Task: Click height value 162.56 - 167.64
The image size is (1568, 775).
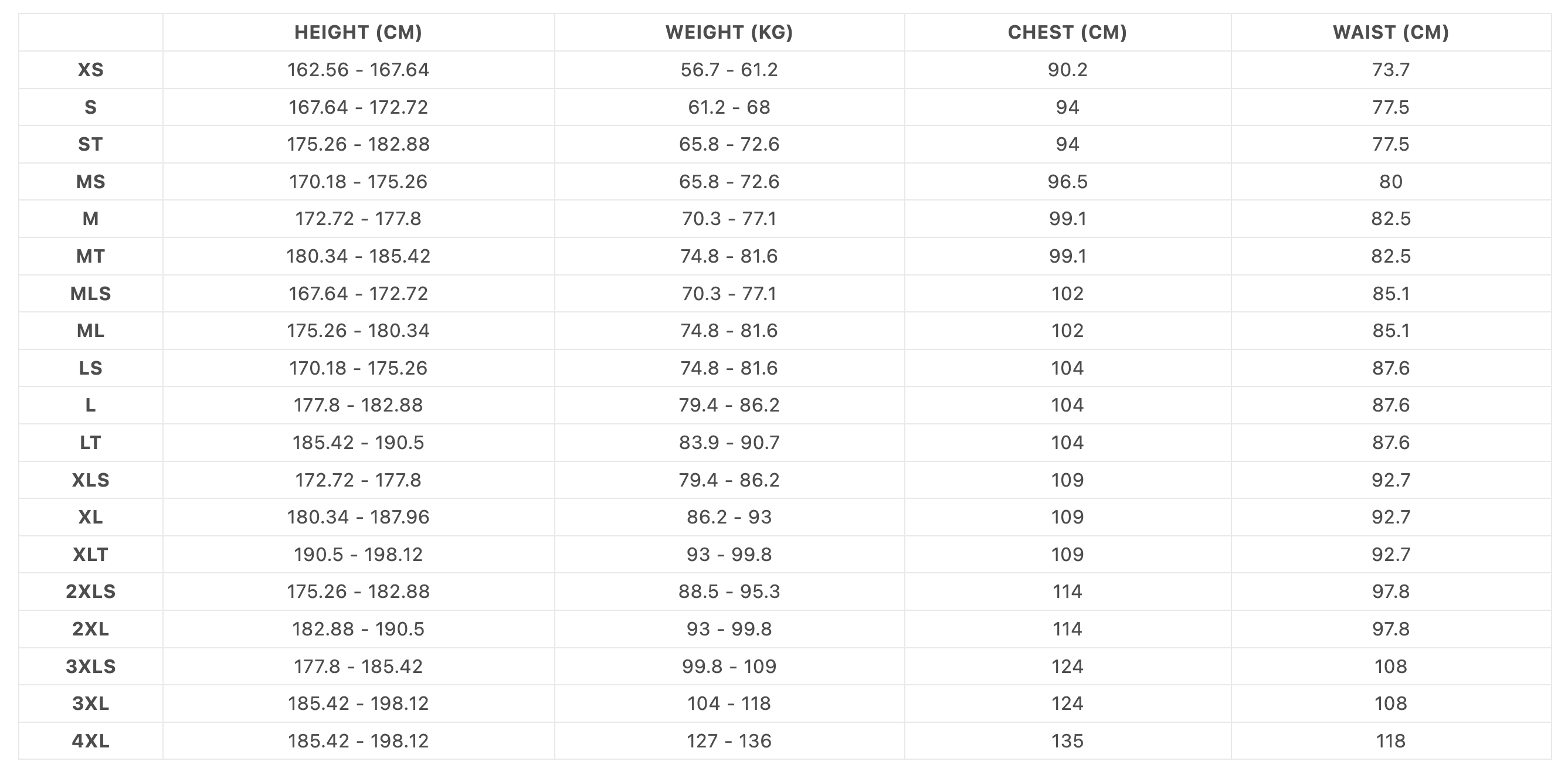Action: (x=358, y=70)
